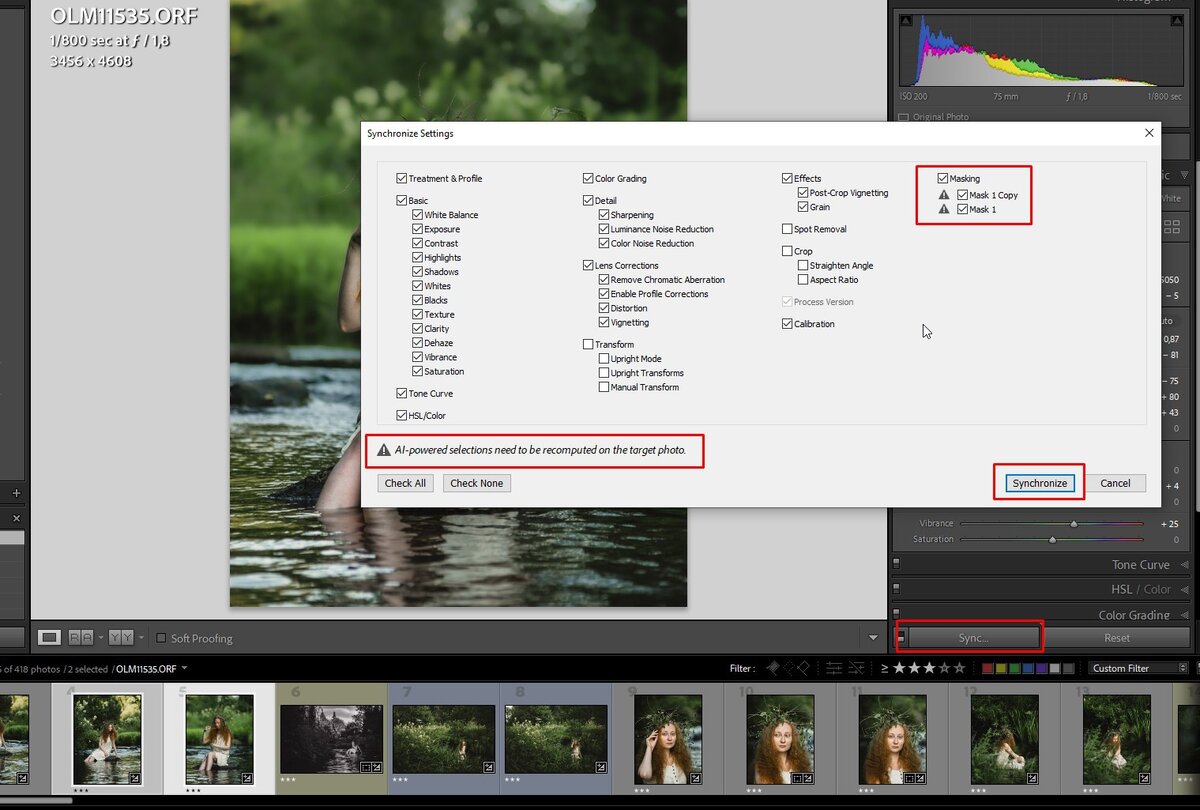The width and height of the screenshot is (1200, 810).
Task: Adjust Saturation slider handle
Action: 1052,539
